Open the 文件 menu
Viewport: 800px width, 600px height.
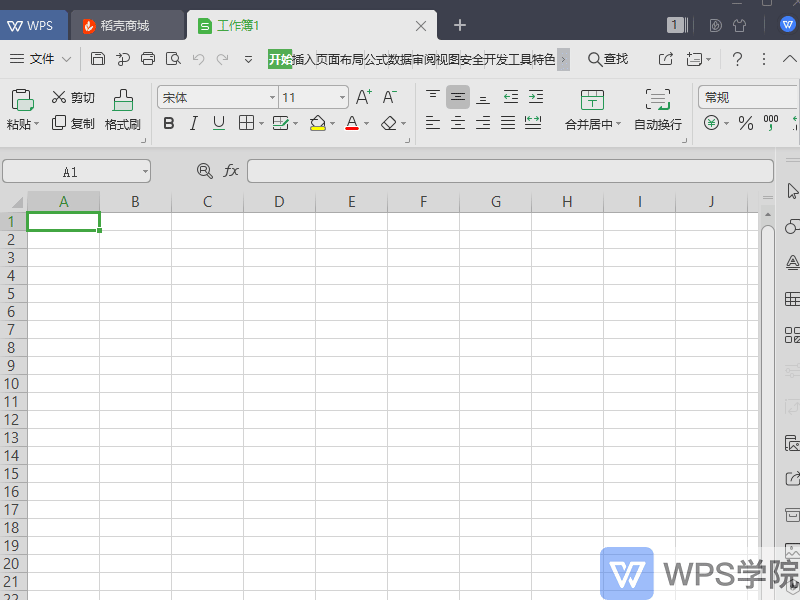click(41, 59)
